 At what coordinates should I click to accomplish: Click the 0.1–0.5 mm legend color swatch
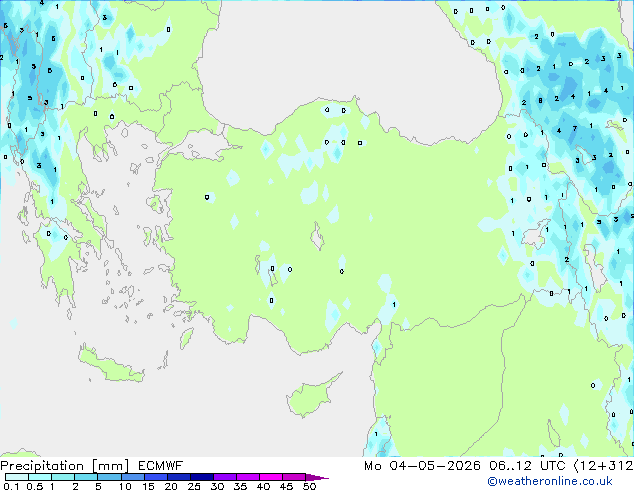pos(17,477)
